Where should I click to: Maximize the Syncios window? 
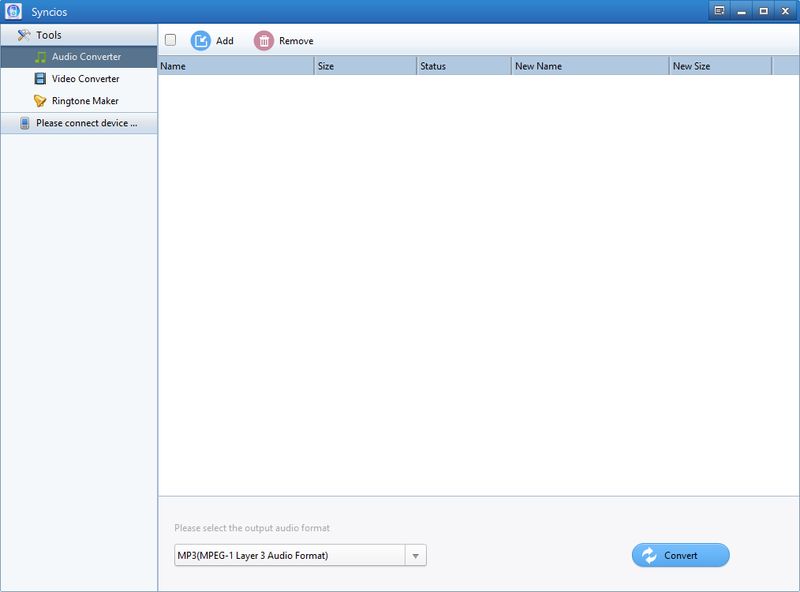763,11
